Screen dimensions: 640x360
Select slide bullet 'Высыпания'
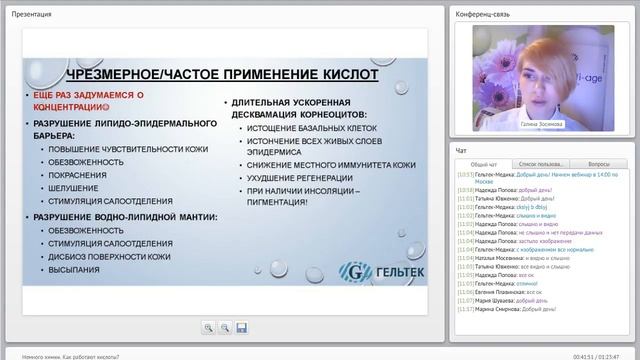[74, 270]
